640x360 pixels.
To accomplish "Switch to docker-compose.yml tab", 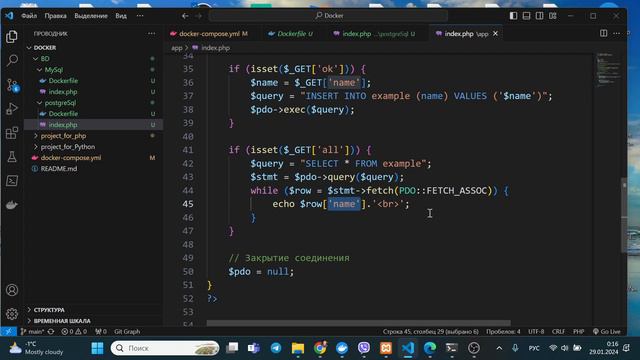I will pos(209,34).
